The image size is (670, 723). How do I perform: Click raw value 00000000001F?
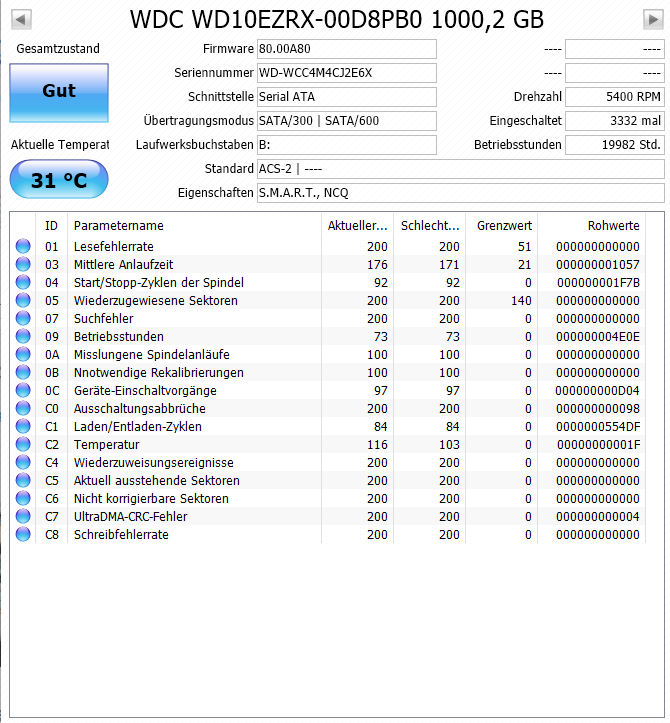pos(599,444)
